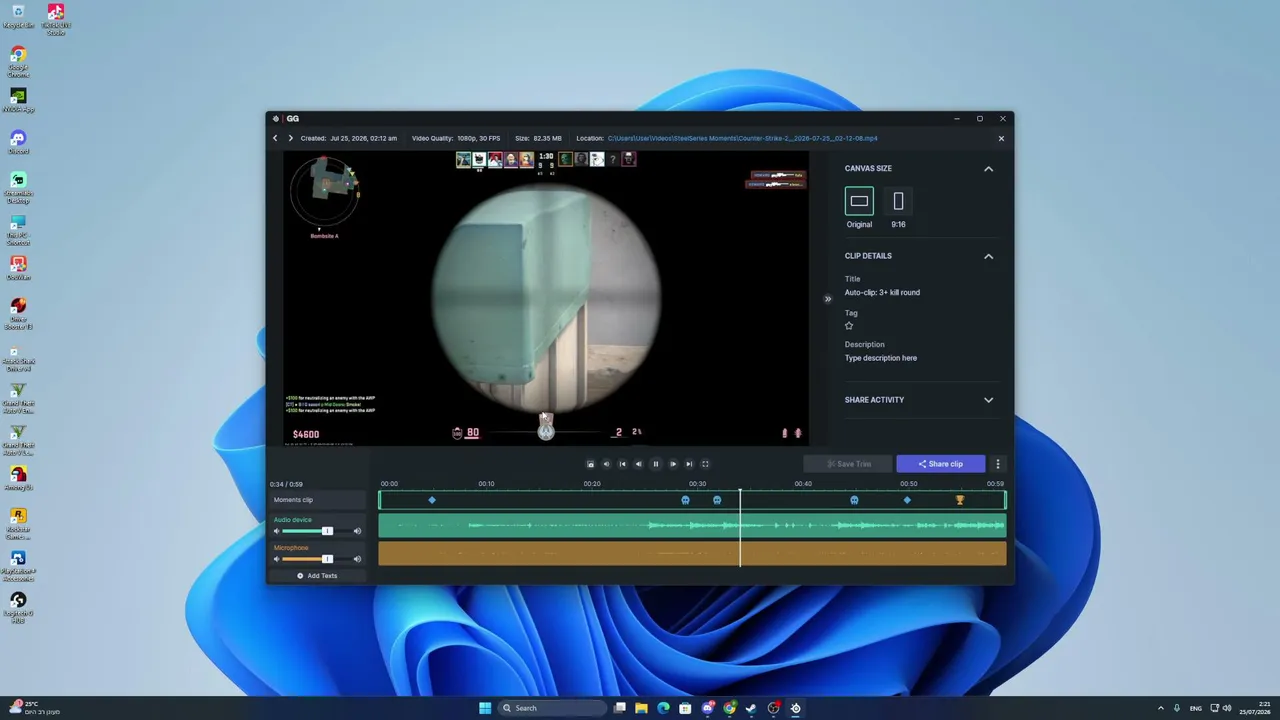Screen dimensions: 1280x720
Task: Open Microsoft Edge from the taskbar
Action: point(663,708)
